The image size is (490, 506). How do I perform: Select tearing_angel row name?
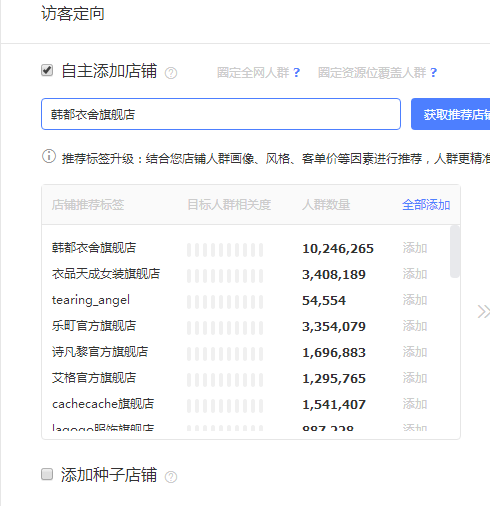pos(91,300)
